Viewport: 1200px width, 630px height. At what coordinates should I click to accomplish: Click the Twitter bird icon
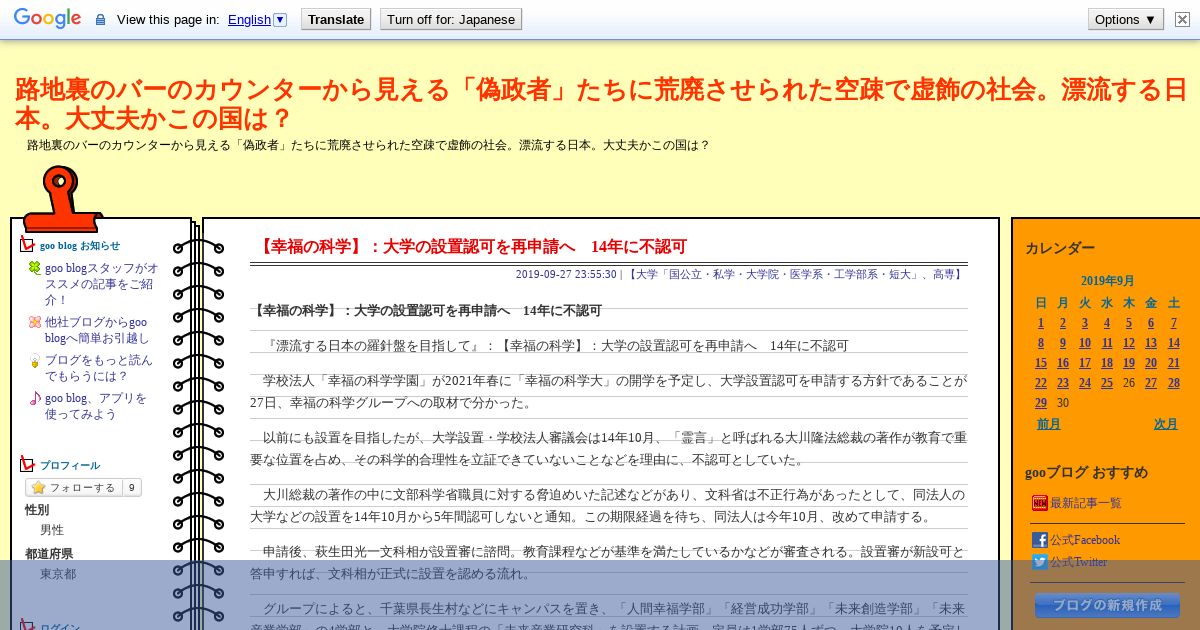click(1040, 562)
